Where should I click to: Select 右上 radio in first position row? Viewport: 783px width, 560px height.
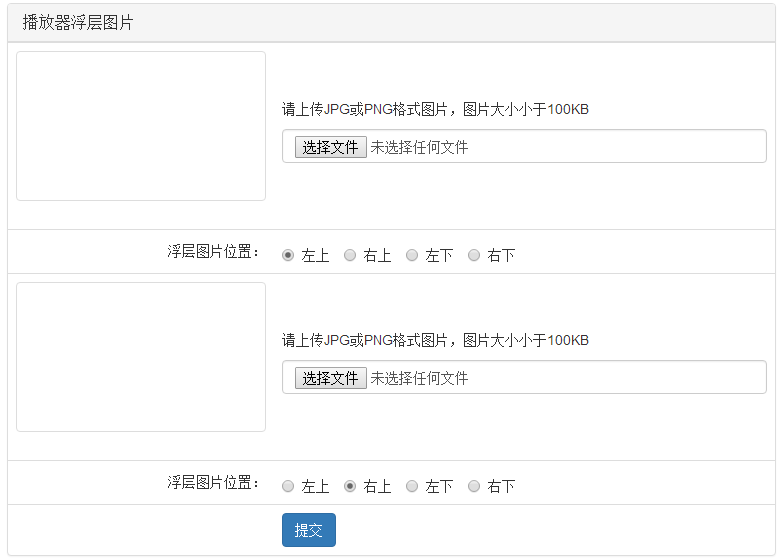coord(350,255)
